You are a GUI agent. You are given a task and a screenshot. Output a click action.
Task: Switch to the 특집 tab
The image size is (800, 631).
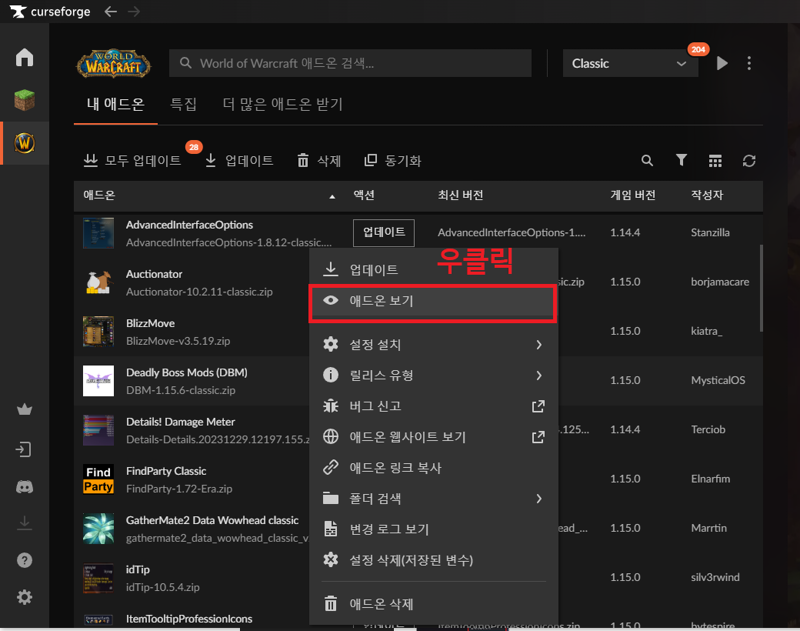[183, 104]
